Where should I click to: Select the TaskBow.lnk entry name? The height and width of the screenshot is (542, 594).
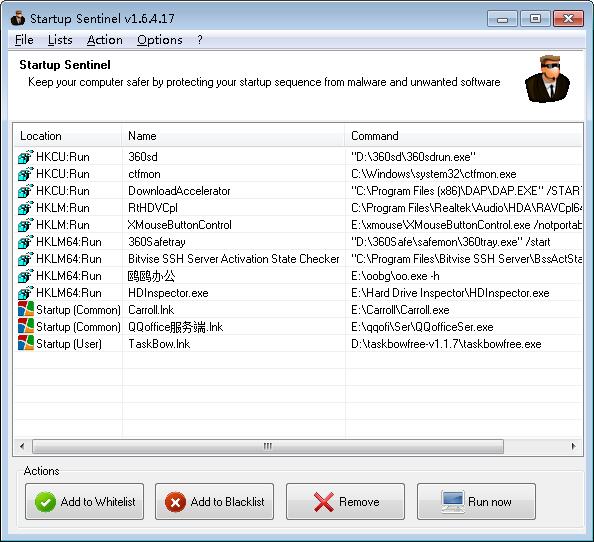(x=159, y=344)
